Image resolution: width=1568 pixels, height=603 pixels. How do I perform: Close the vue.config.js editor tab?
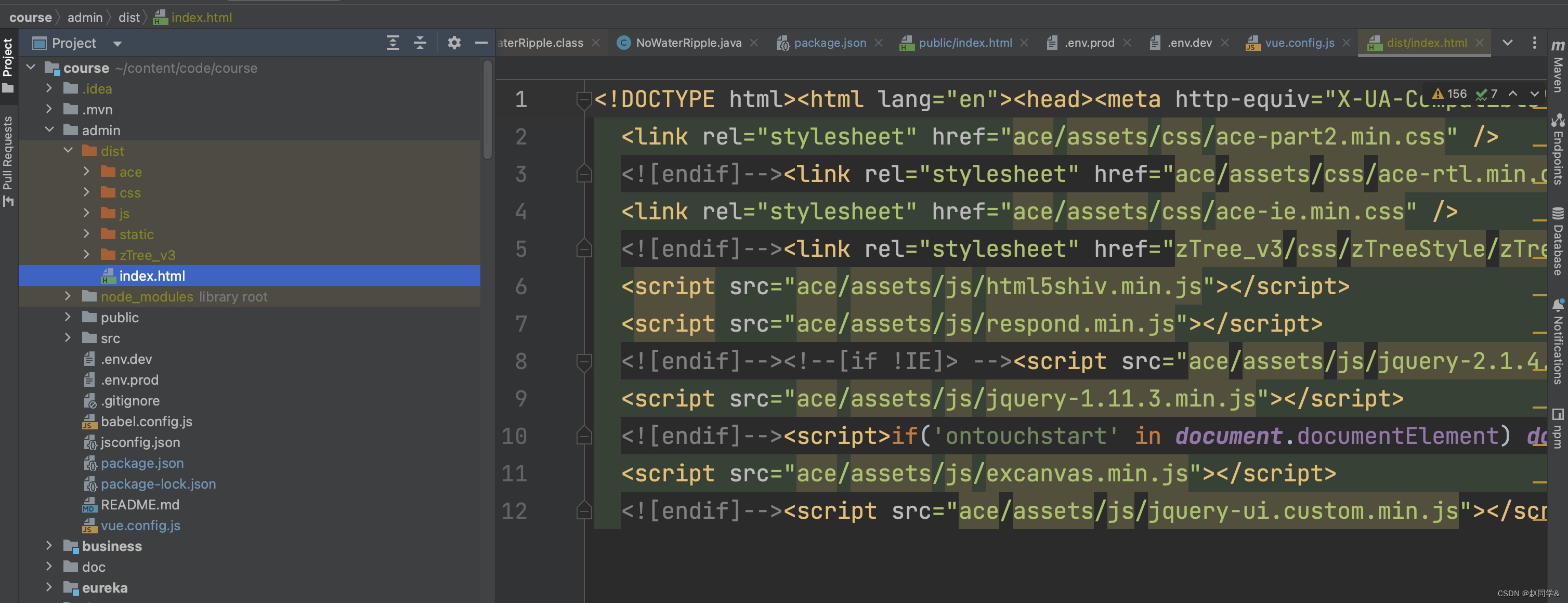tap(1347, 43)
